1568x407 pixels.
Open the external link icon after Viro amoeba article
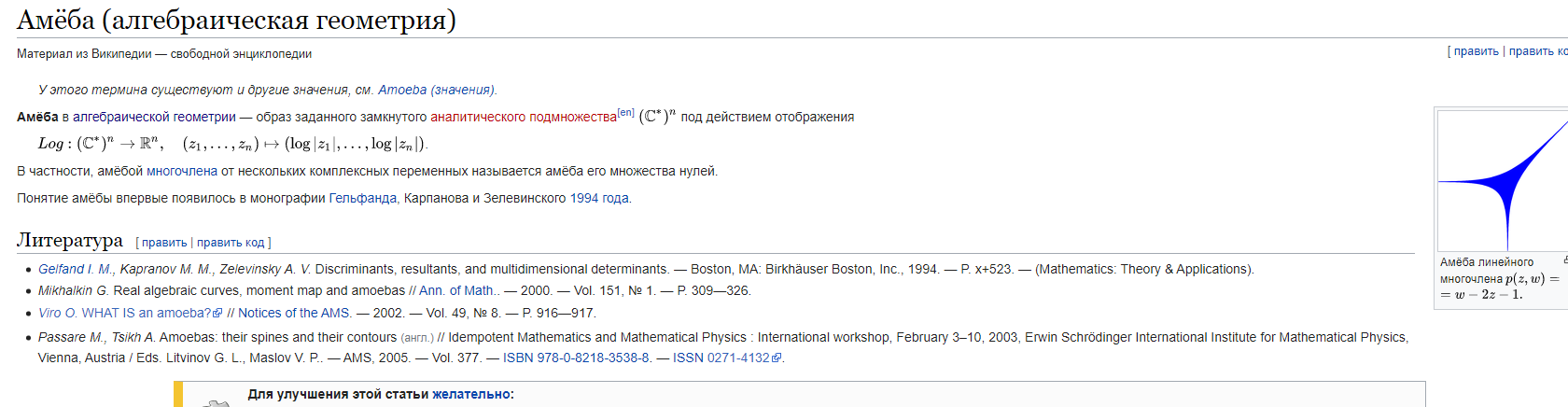coord(218,314)
